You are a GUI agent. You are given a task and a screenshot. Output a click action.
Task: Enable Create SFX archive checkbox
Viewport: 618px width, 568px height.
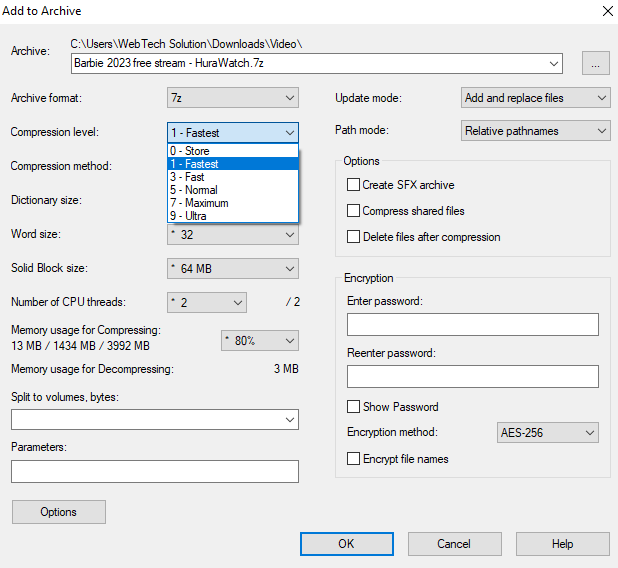point(353,184)
